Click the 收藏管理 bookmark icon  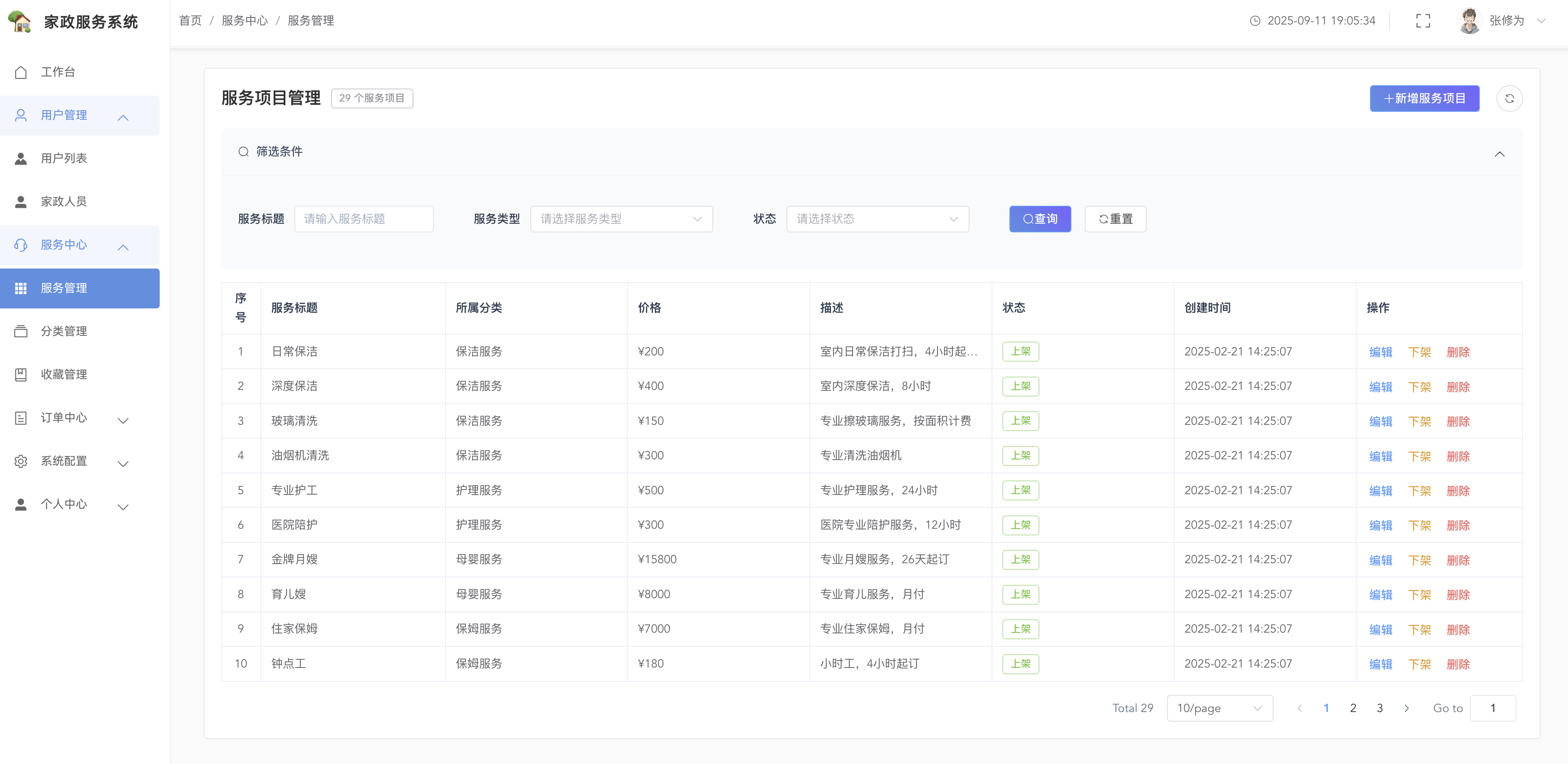21,375
